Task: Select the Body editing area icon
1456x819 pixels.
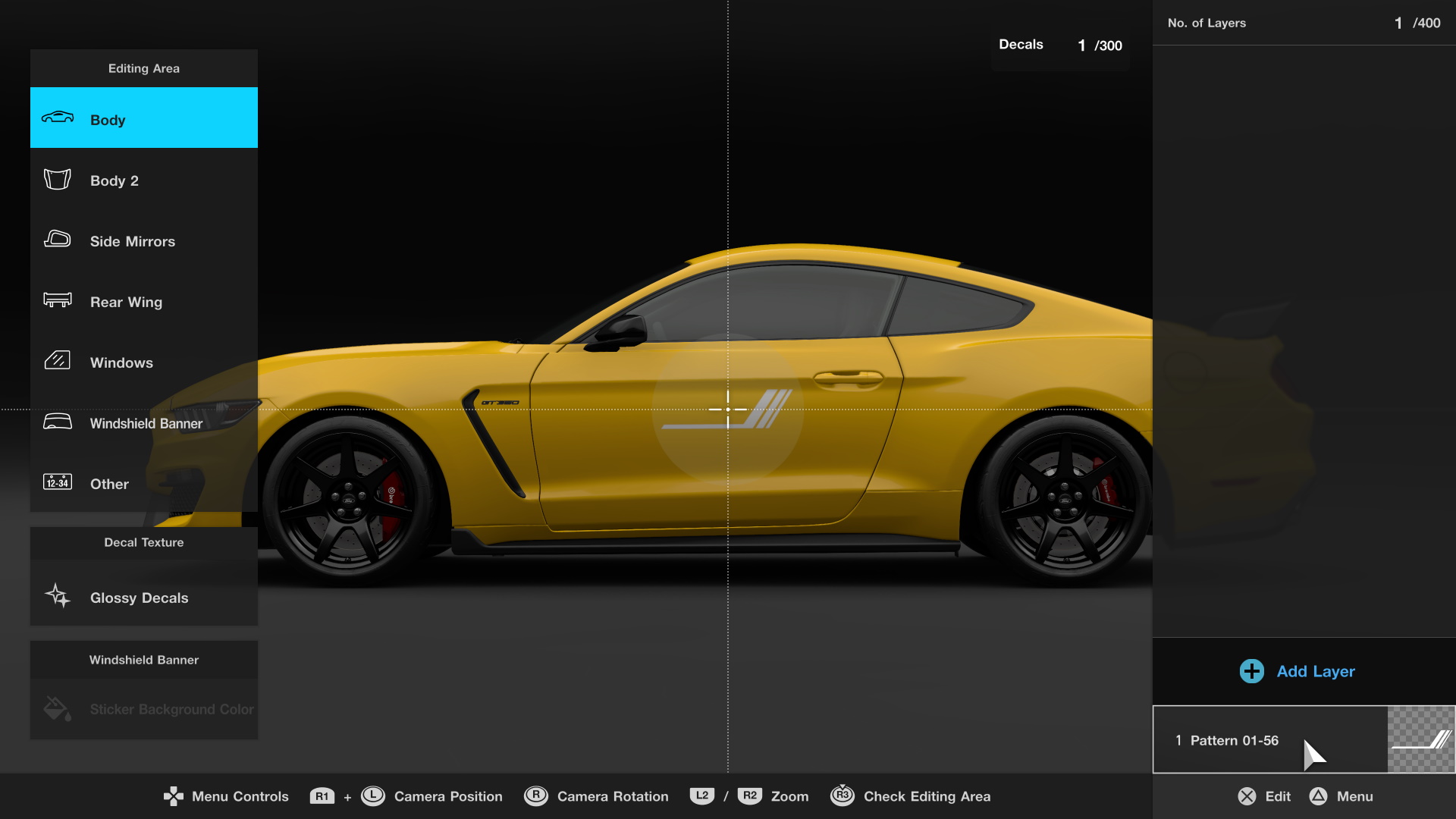Action: click(58, 118)
